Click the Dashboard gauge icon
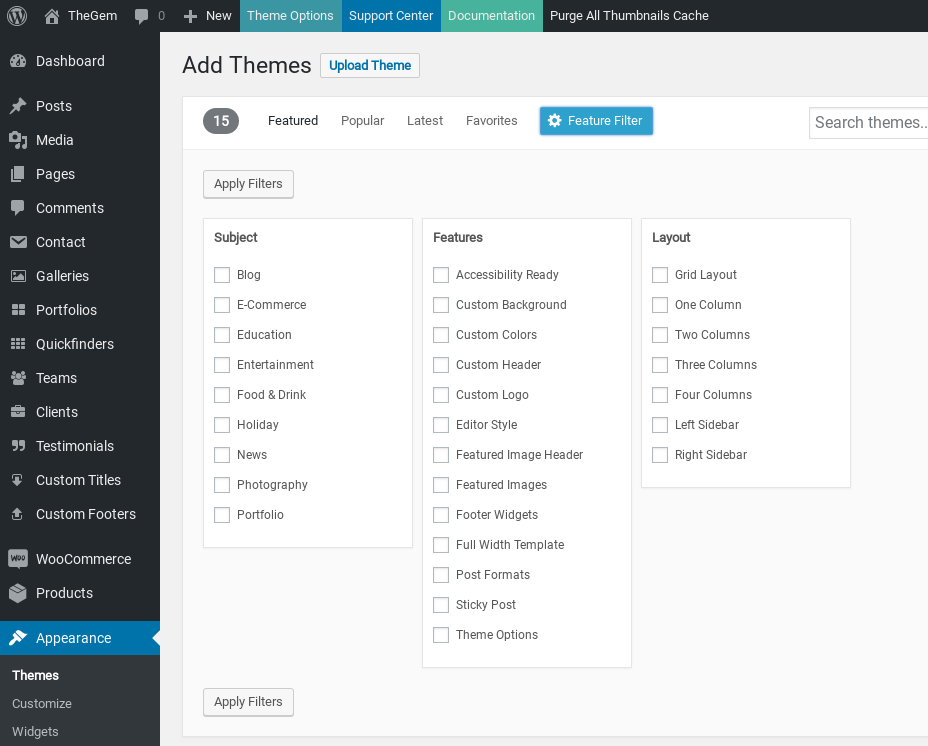Screen dimensions: 928x746 [18, 61]
